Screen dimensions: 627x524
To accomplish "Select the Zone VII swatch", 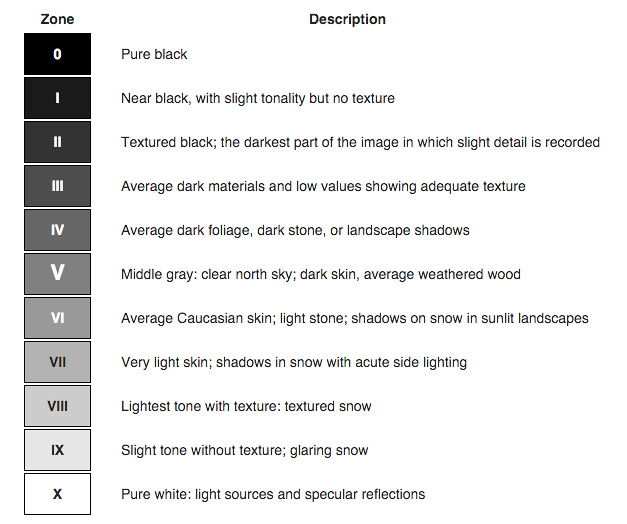I will (57, 362).
